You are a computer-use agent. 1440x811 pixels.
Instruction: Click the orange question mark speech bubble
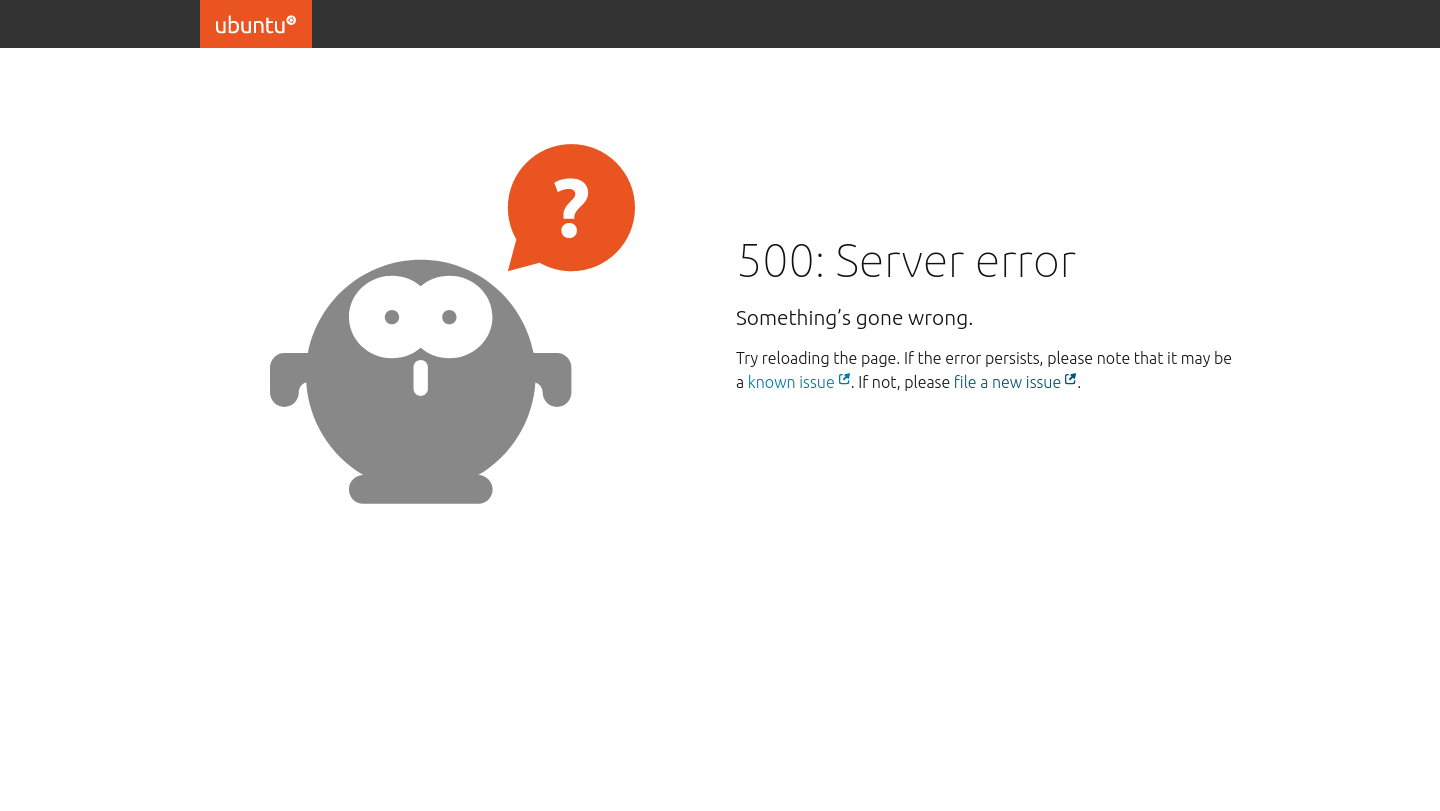tap(571, 208)
